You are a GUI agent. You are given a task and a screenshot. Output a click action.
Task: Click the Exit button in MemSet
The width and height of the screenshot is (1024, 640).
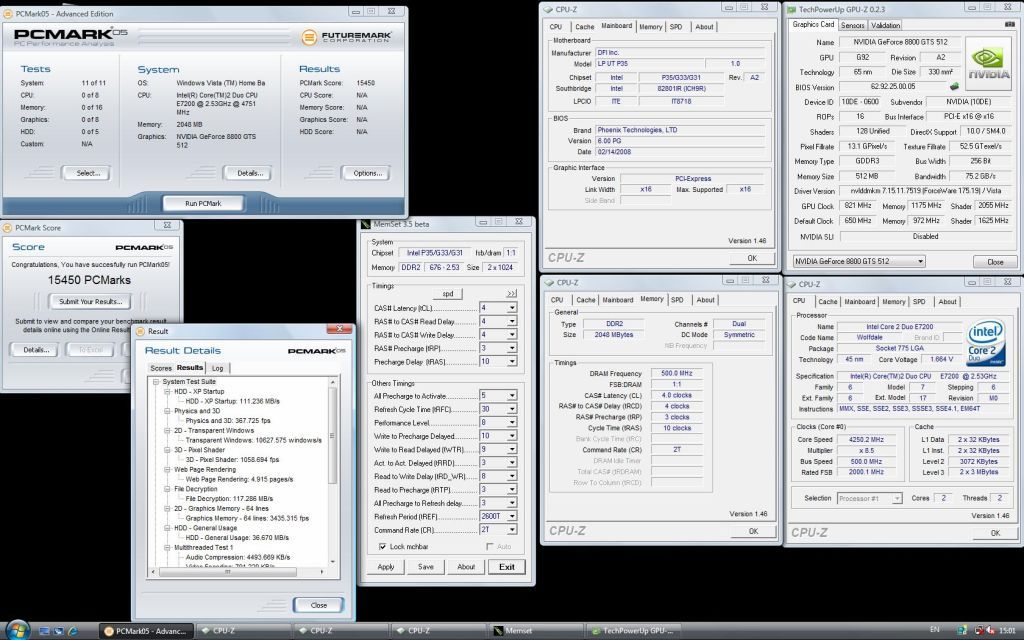pyautogui.click(x=507, y=567)
